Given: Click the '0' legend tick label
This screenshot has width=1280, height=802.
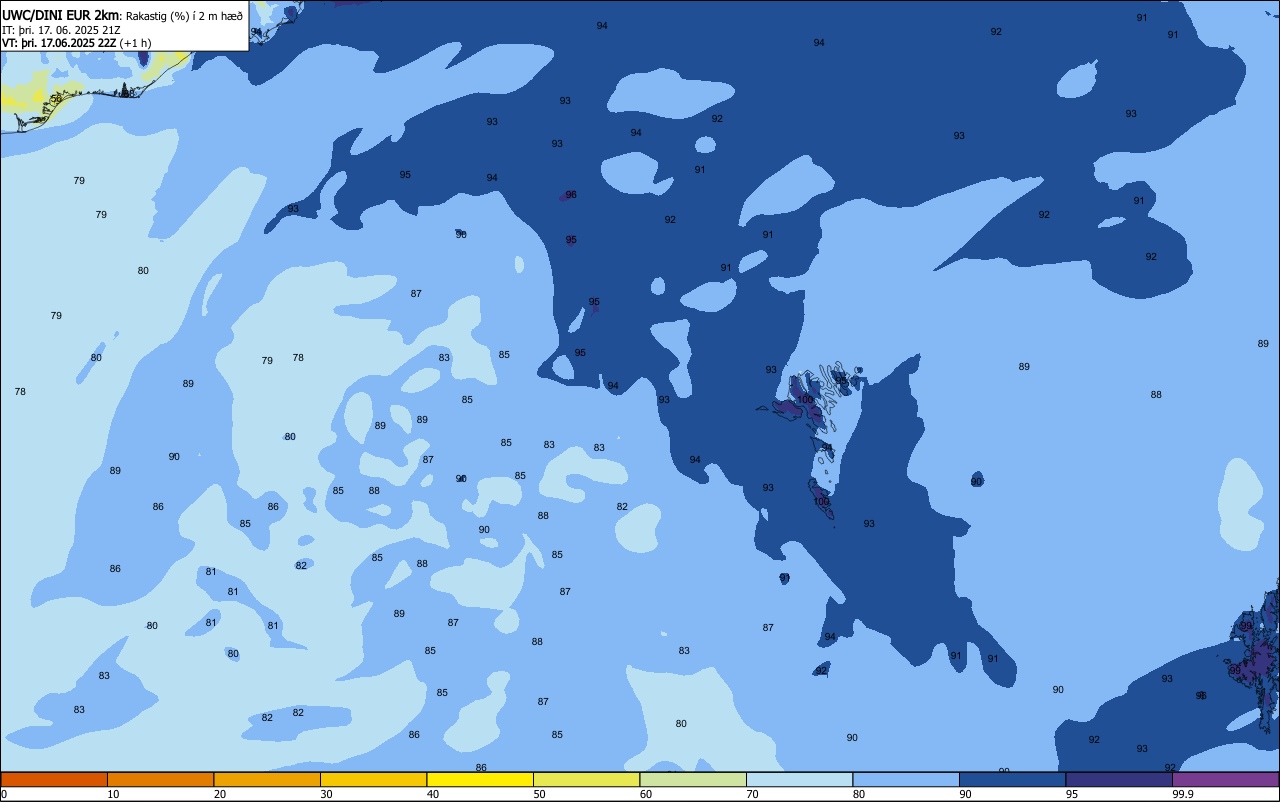Looking at the screenshot, I should tap(4, 794).
